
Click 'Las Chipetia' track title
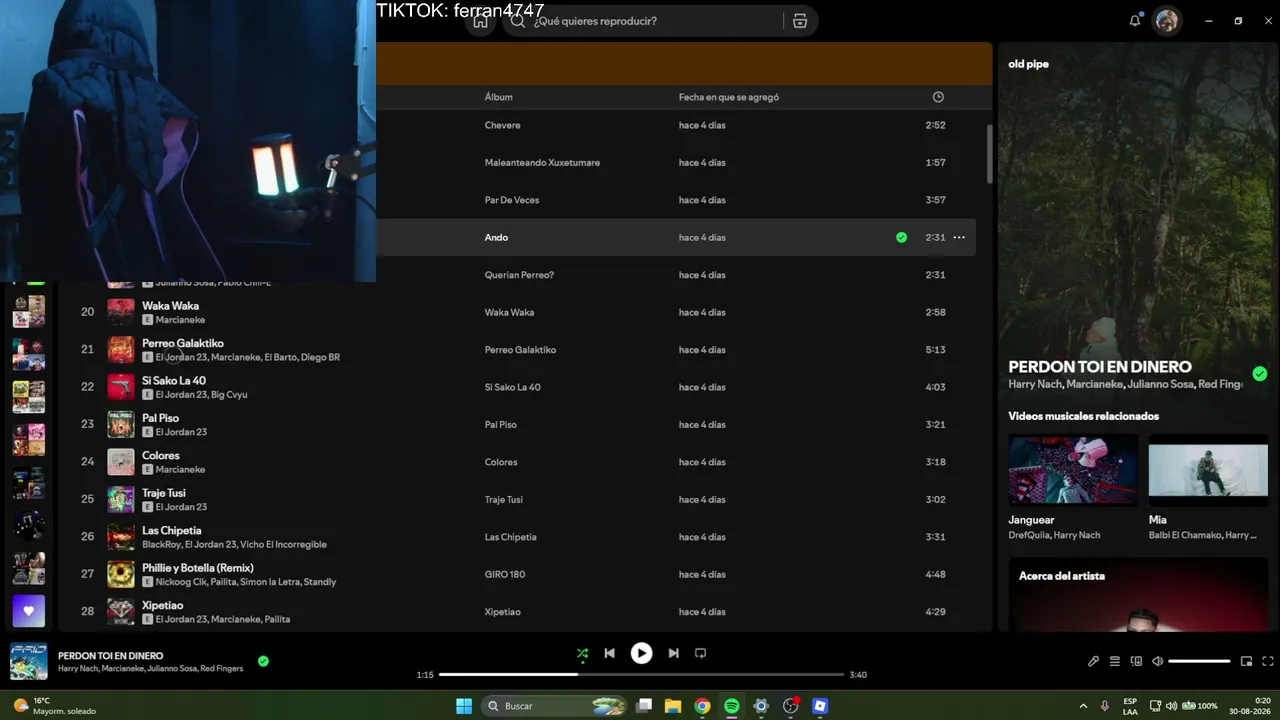(x=172, y=531)
